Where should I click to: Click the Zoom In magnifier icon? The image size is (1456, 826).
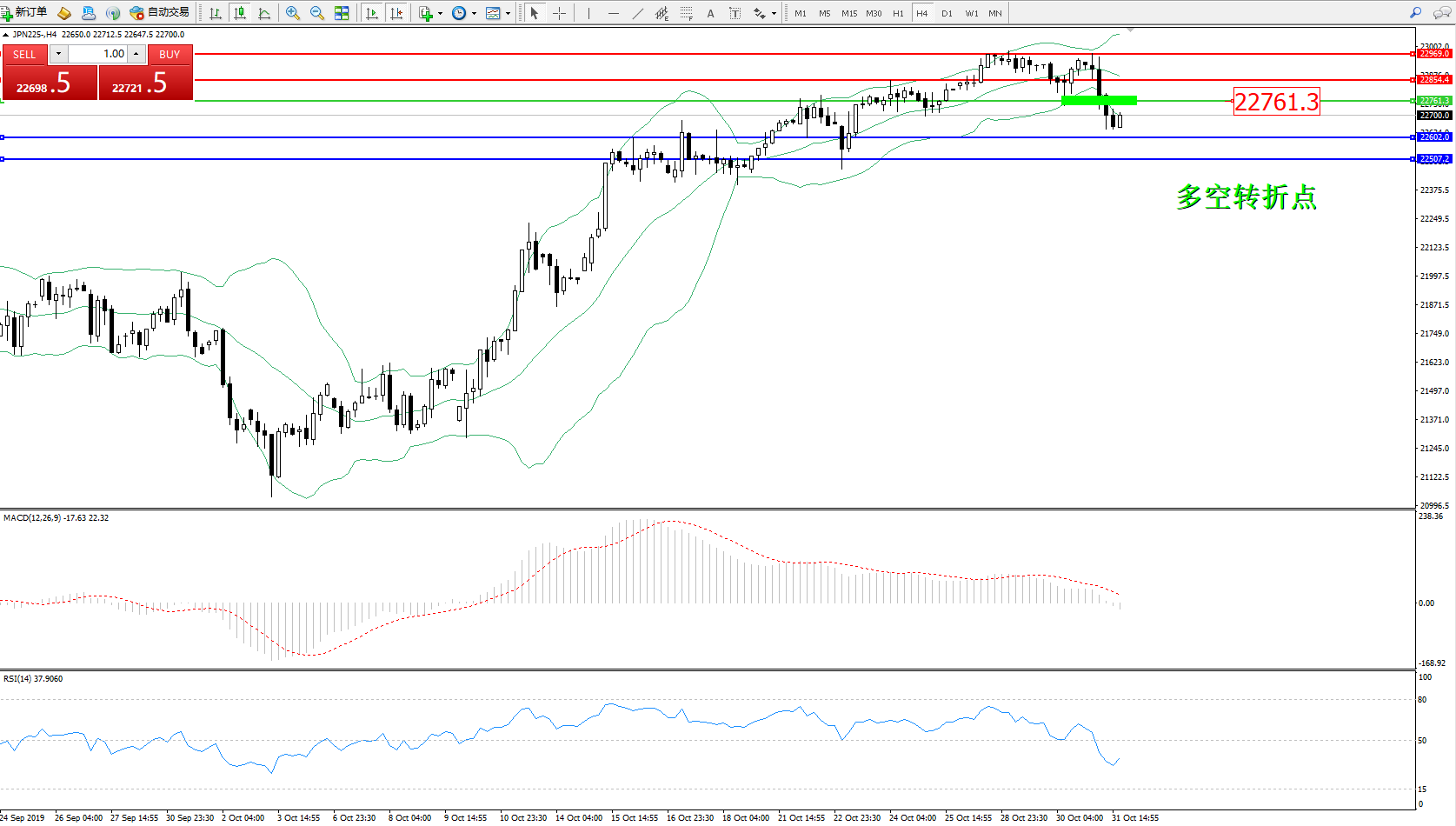tap(293, 13)
